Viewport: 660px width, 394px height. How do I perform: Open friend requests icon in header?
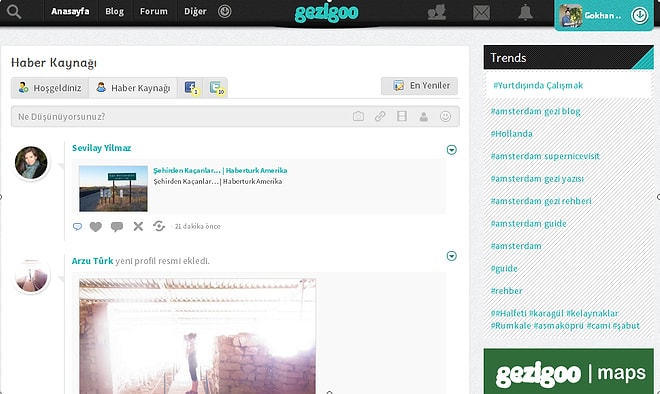pyautogui.click(x=436, y=12)
